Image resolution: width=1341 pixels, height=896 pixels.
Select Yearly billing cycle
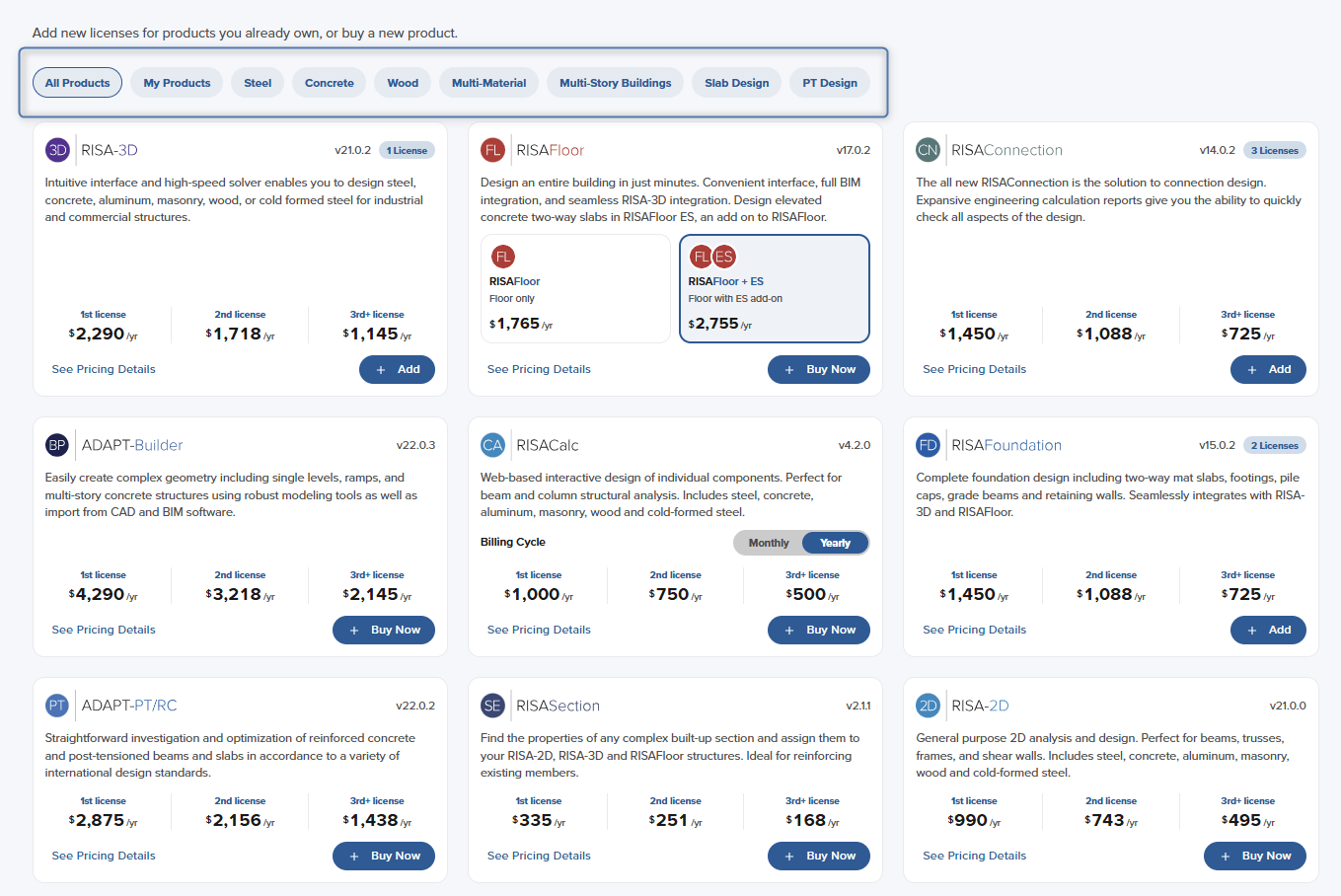[x=835, y=543]
